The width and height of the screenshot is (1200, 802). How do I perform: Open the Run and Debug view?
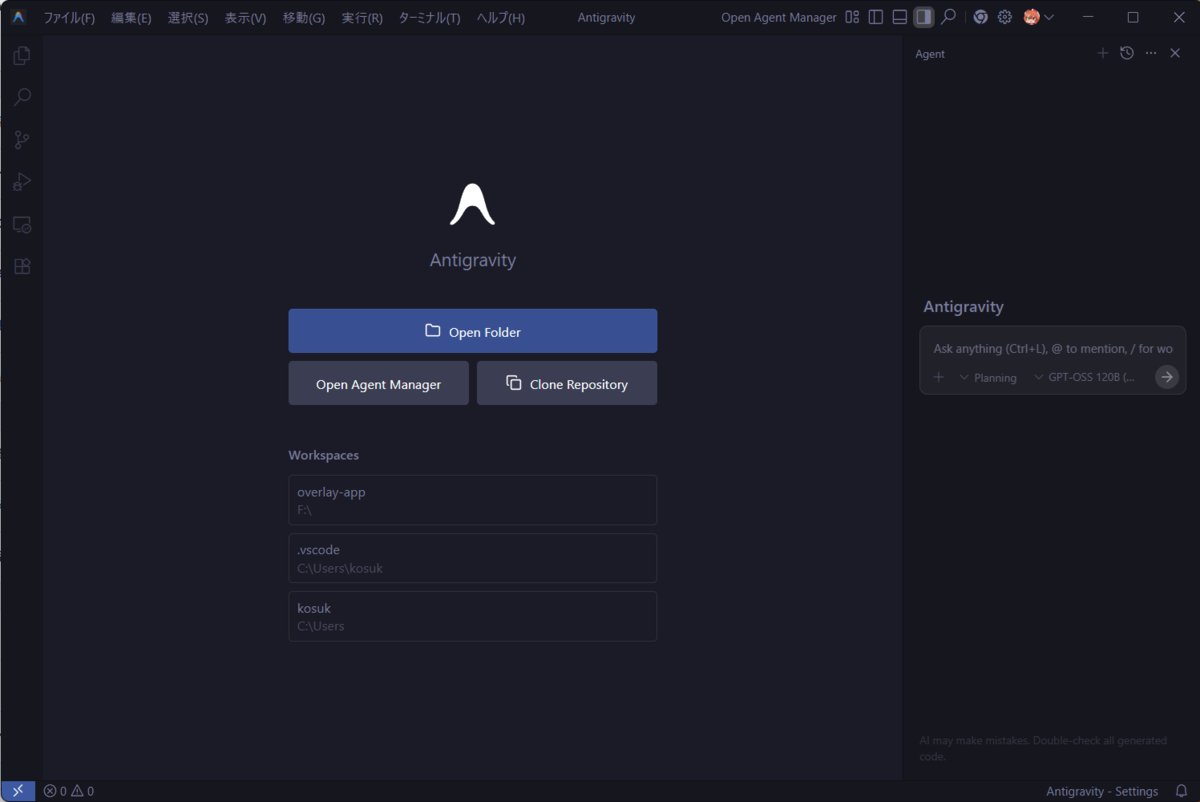pyautogui.click(x=21, y=182)
